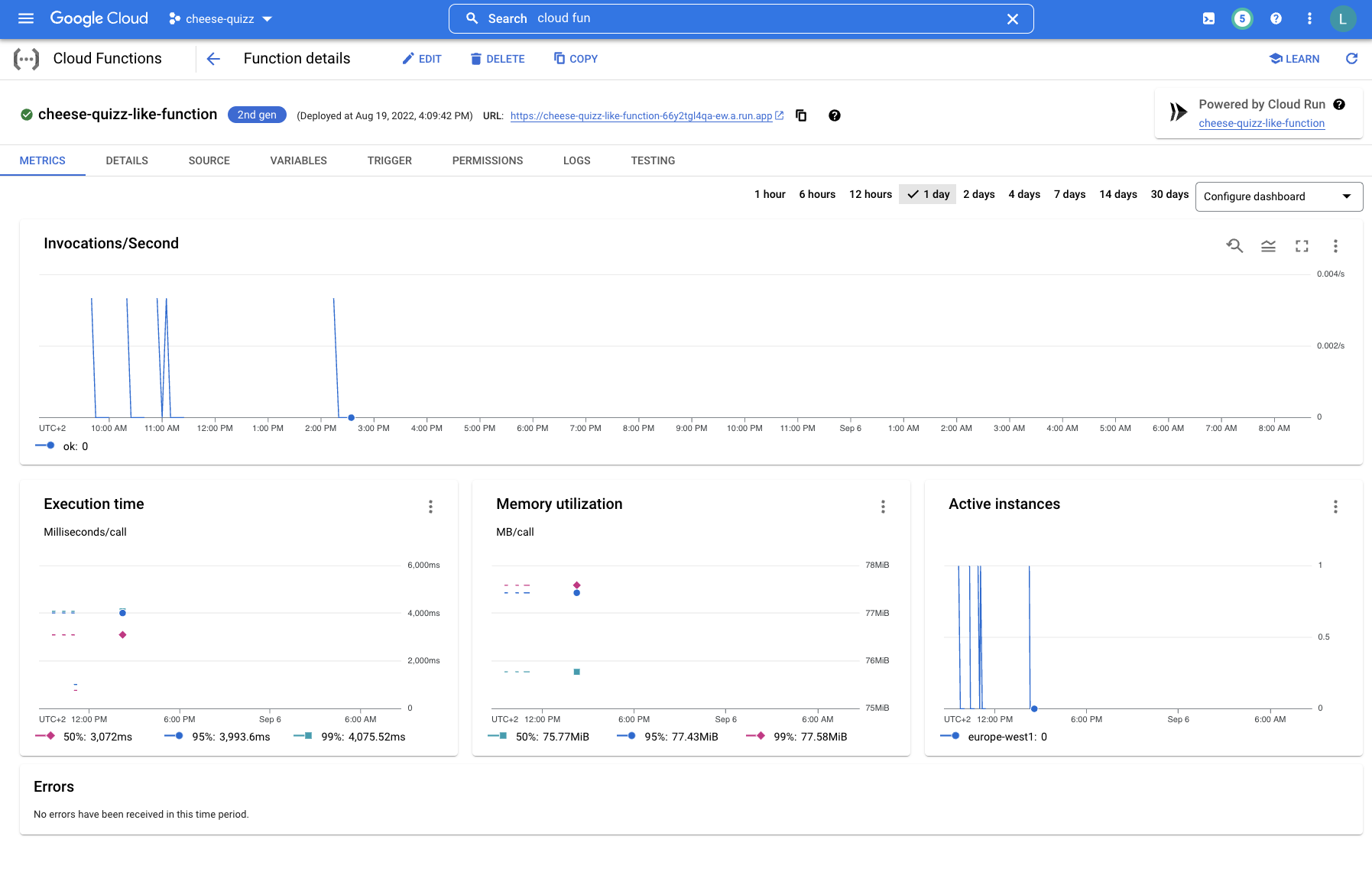This screenshot has width=1372, height=888.
Task: Select the METRICS tab
Action: point(43,160)
